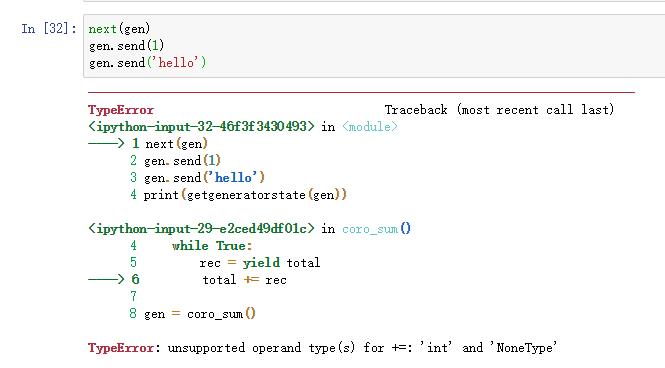
Task: Click next(gen) line in code cell
Action: [x=119, y=29]
